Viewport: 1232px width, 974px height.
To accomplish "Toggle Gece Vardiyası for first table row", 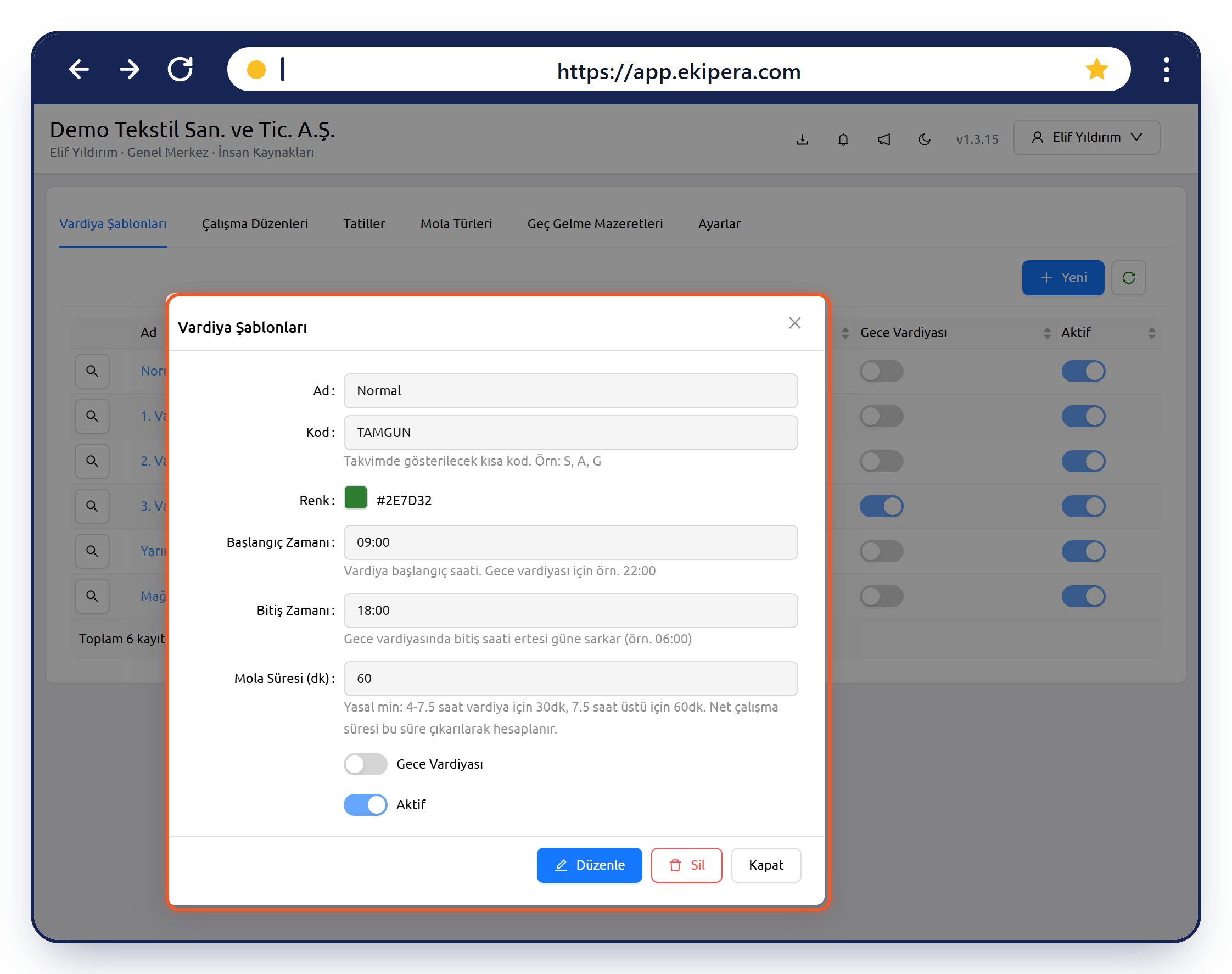I will coord(881,371).
